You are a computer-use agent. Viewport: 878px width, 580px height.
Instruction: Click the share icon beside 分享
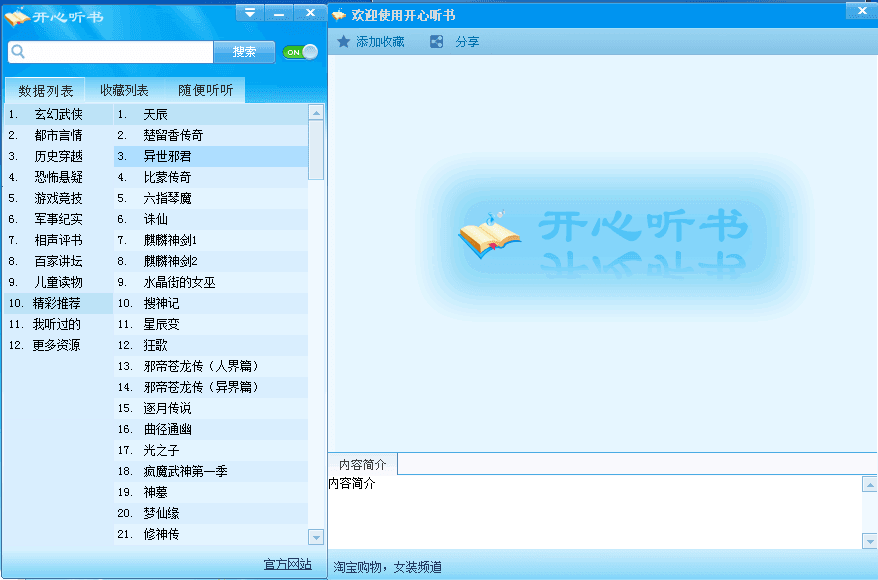(x=436, y=42)
